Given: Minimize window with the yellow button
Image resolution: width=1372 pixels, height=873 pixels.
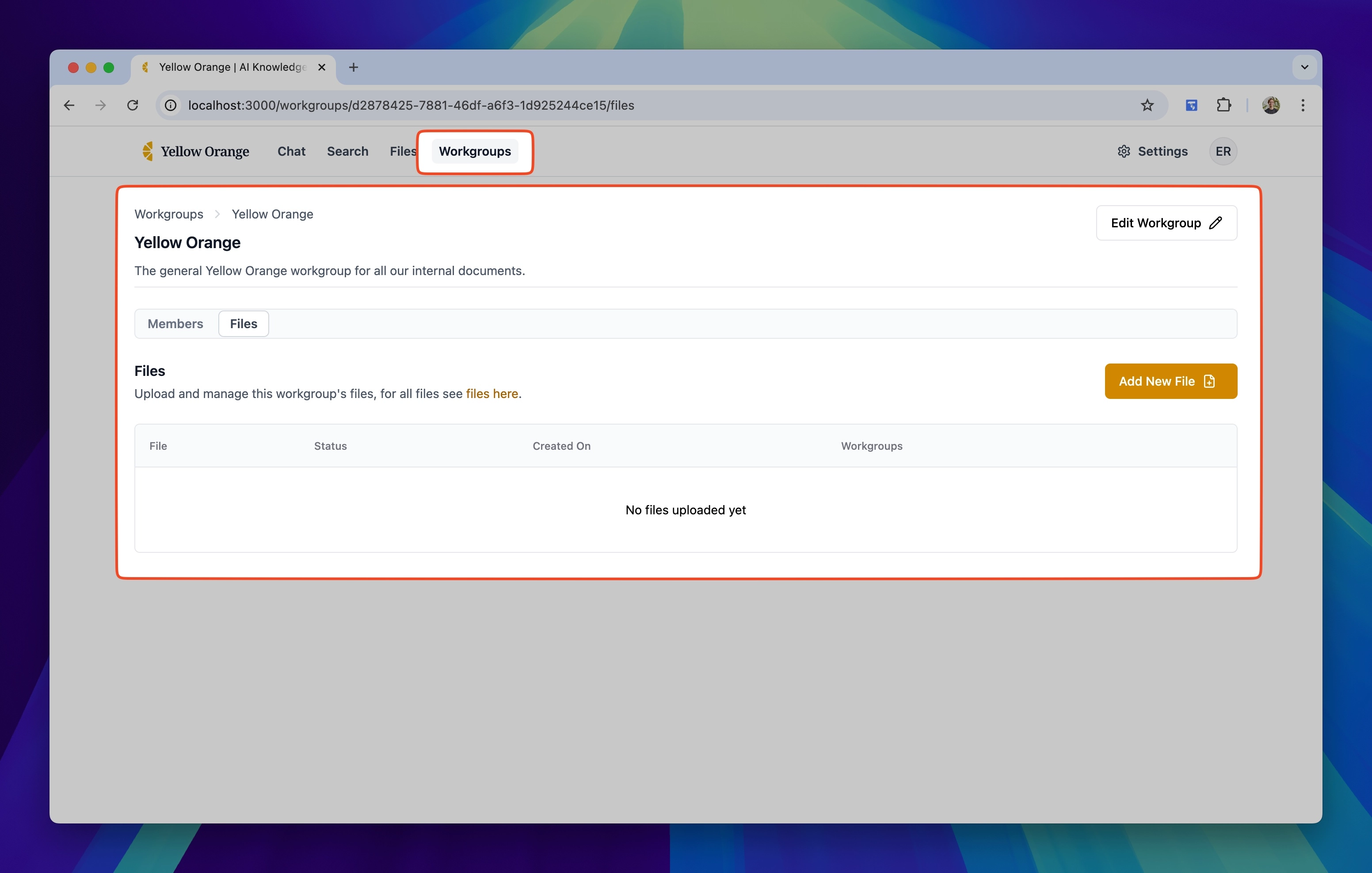Looking at the screenshot, I should point(91,67).
